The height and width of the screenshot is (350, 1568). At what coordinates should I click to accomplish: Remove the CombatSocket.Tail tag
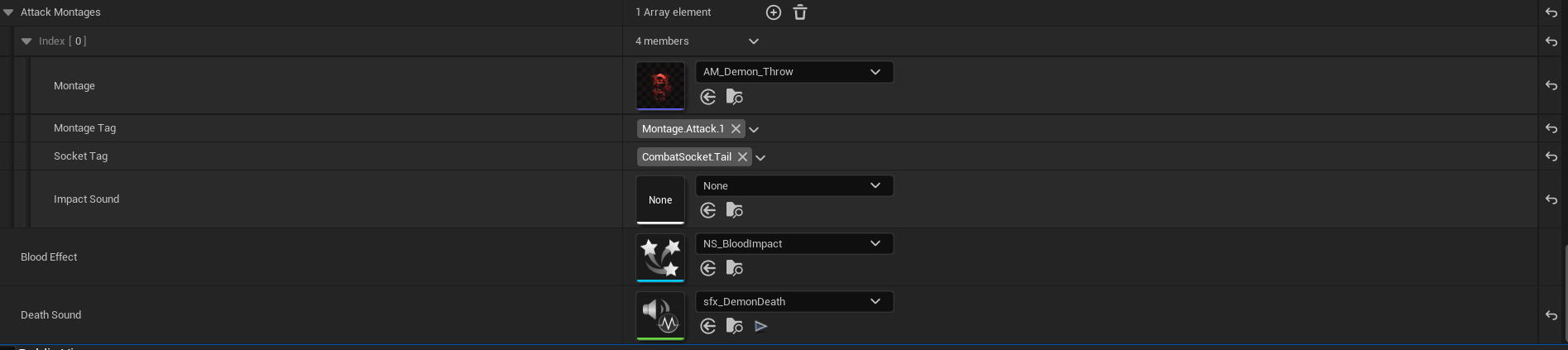[x=743, y=157]
